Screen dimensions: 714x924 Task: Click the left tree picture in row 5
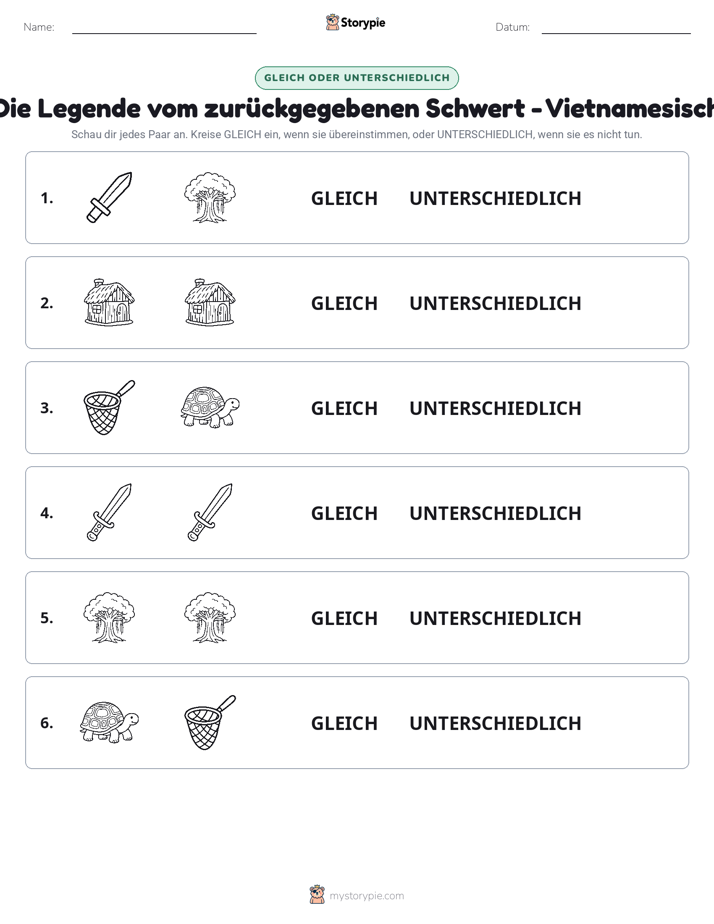coord(110,617)
